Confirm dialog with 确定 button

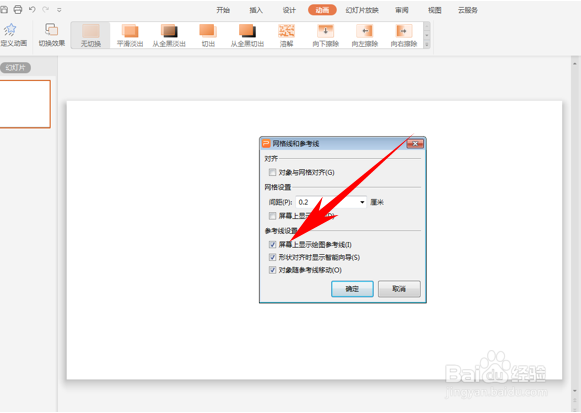click(352, 289)
